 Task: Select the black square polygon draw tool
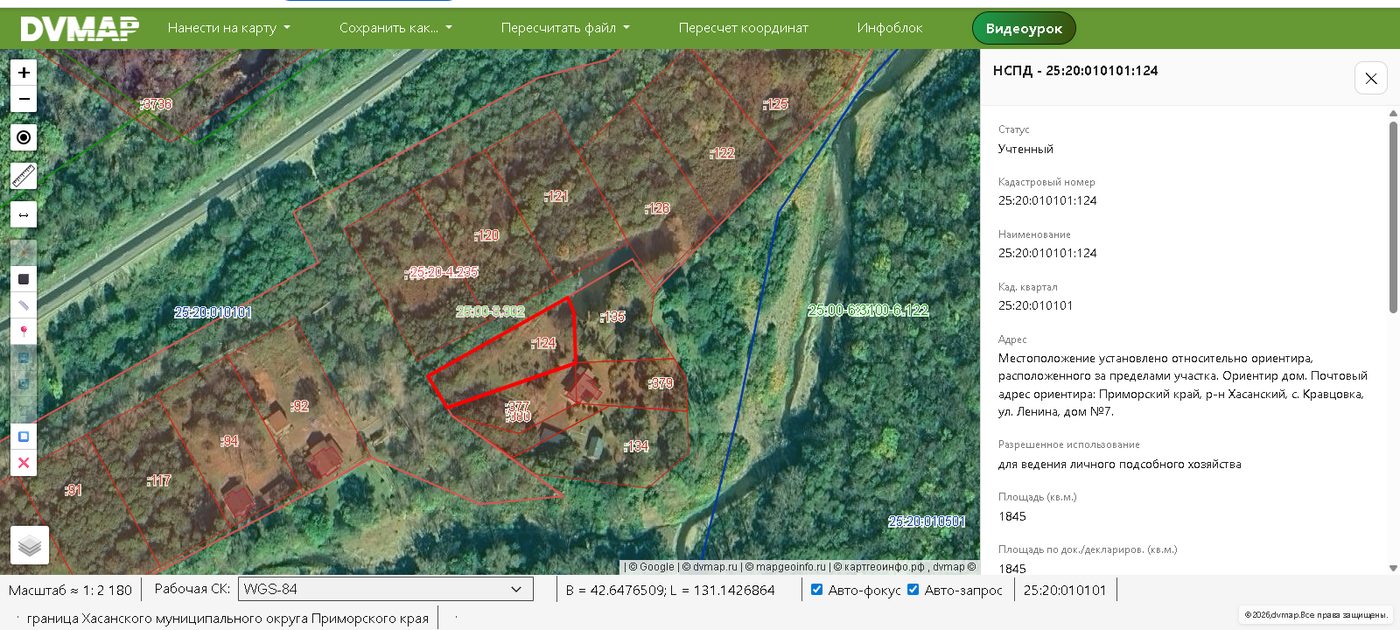24,279
